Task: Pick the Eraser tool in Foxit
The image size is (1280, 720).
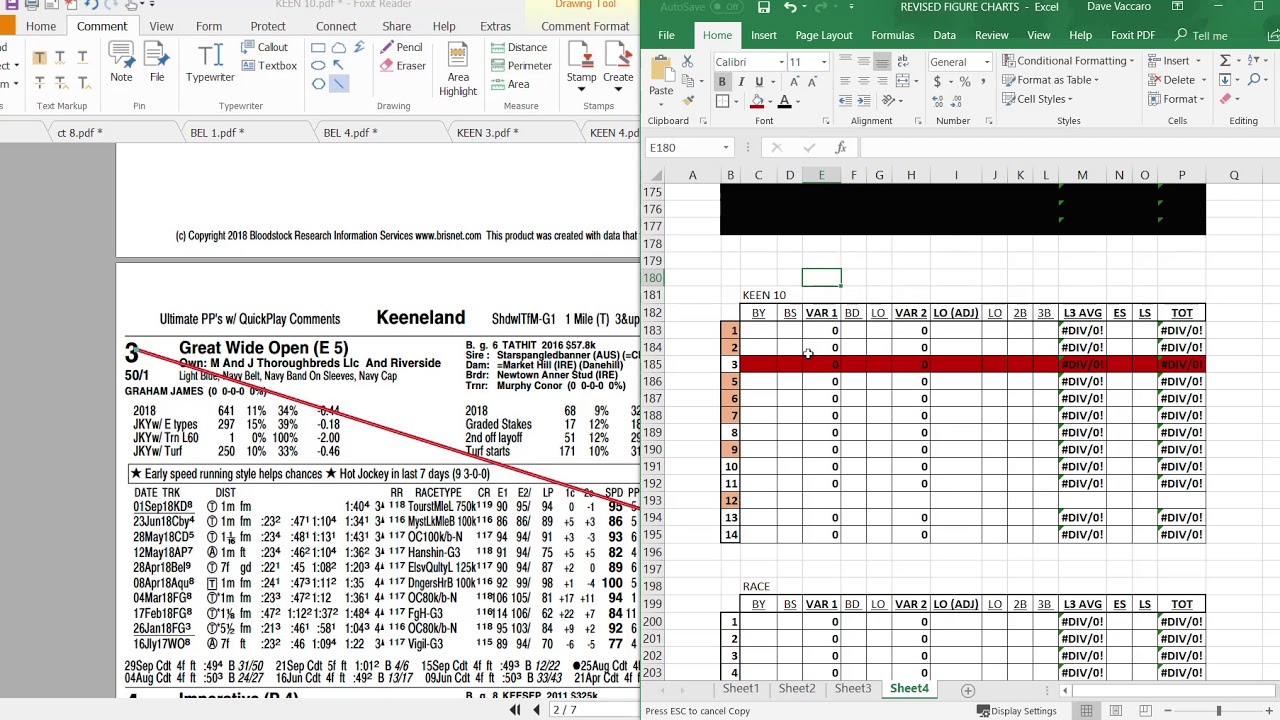Action: pos(402,66)
